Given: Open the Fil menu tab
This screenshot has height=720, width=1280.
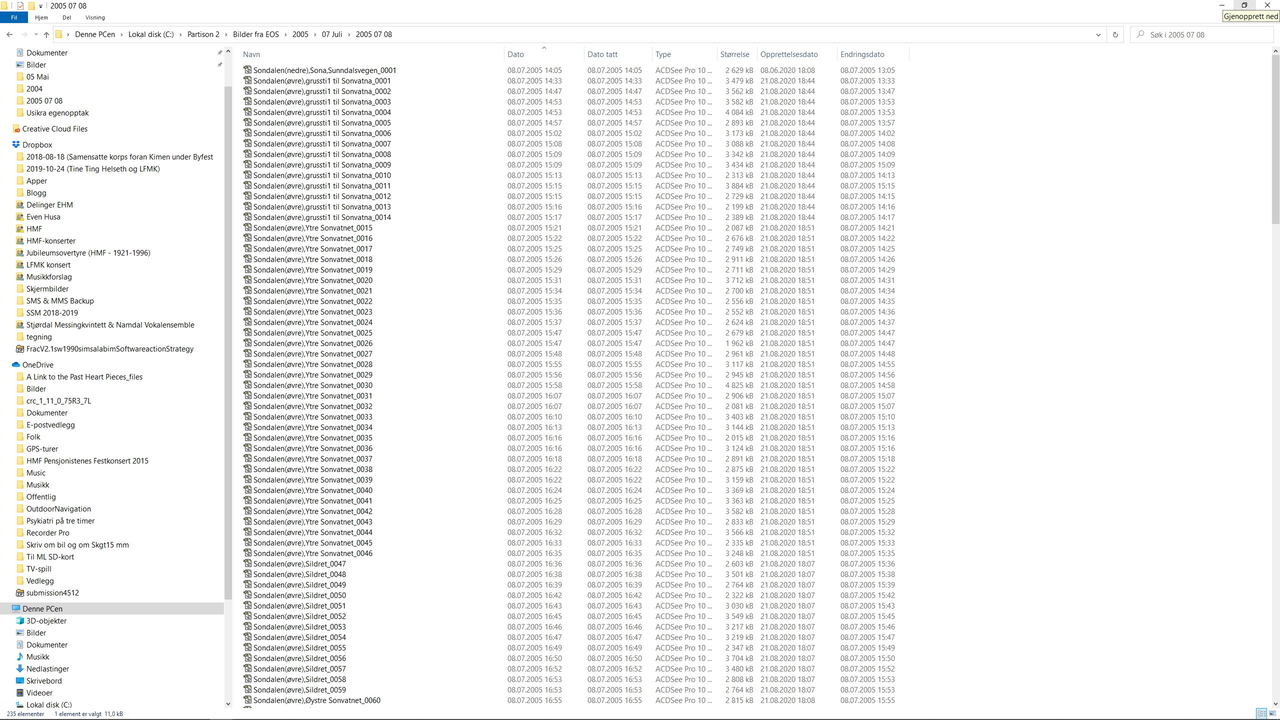Looking at the screenshot, I should 14,17.
